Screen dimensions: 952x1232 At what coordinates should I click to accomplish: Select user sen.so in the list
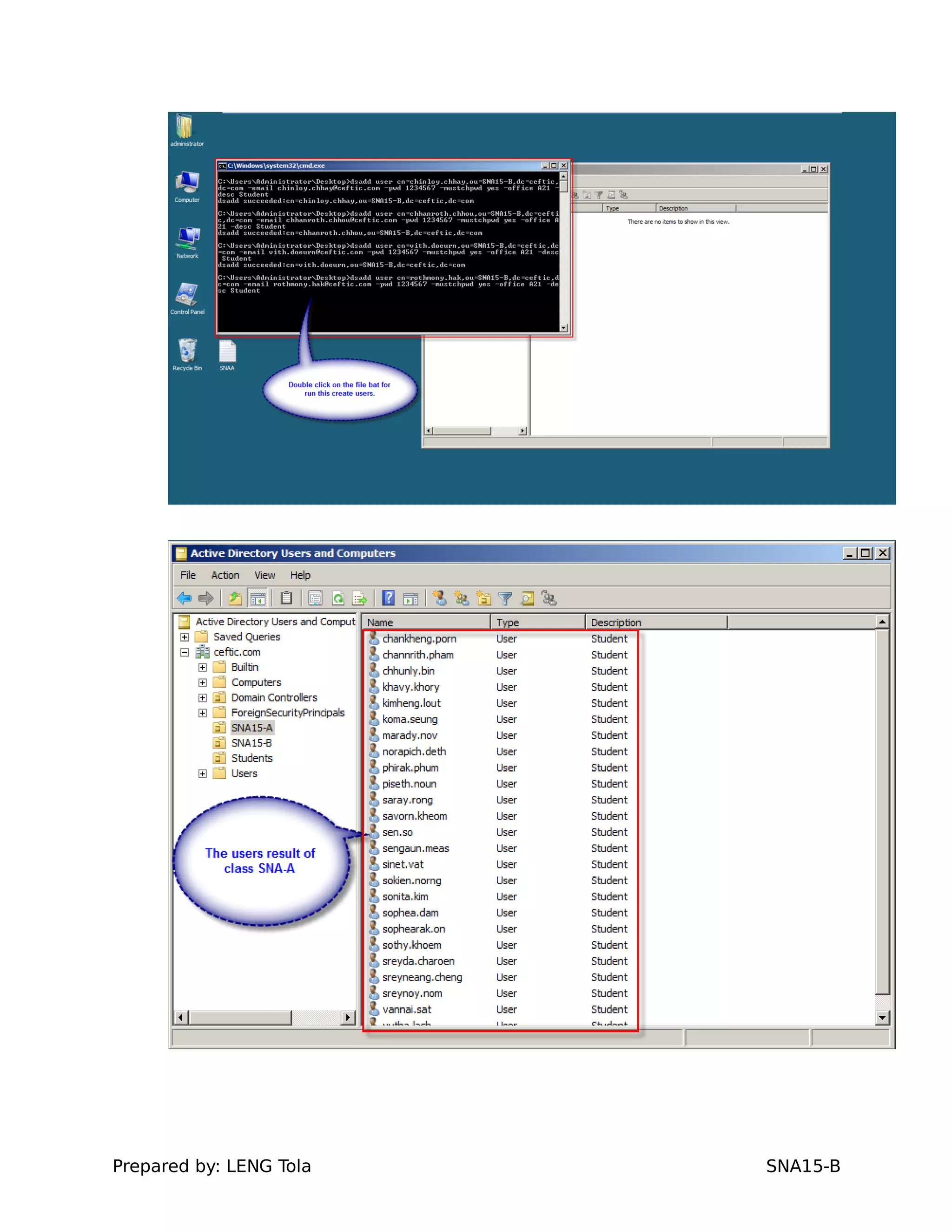coord(397,832)
